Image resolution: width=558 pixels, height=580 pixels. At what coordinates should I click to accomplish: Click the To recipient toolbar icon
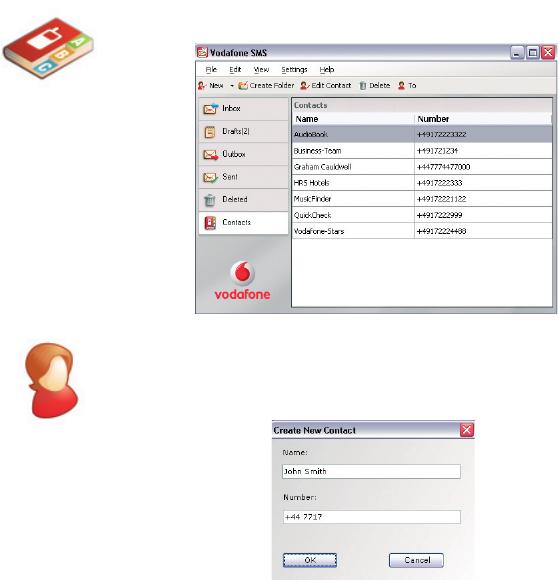pos(402,86)
